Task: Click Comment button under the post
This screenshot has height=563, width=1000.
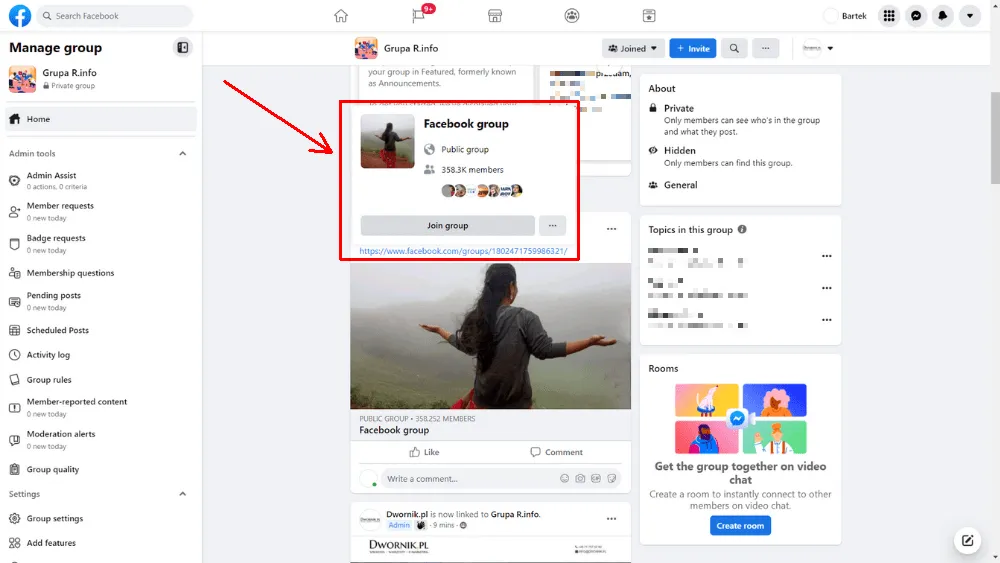Action: pos(556,452)
